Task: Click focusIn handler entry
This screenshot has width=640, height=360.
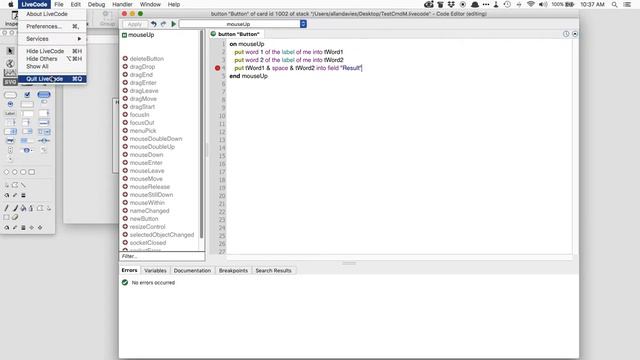Action: click(139, 115)
